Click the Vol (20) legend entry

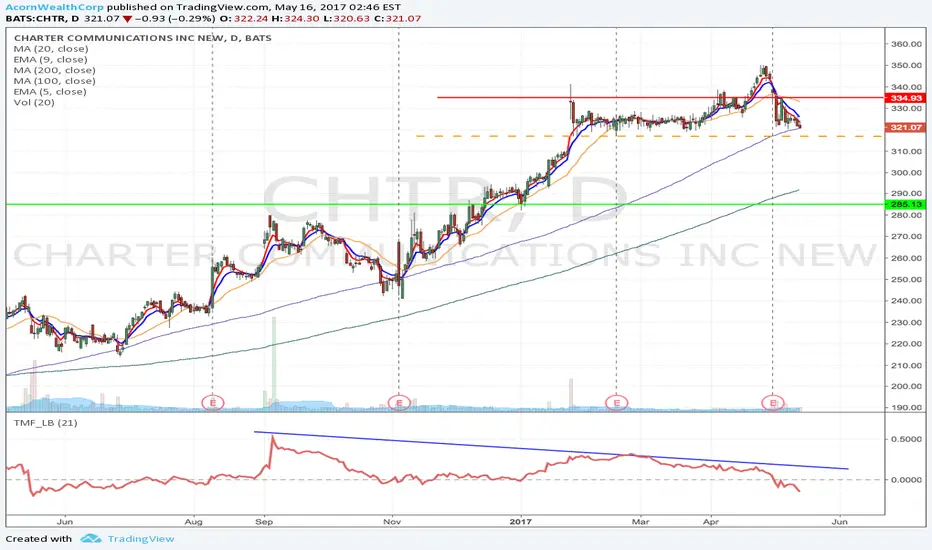(x=34, y=102)
